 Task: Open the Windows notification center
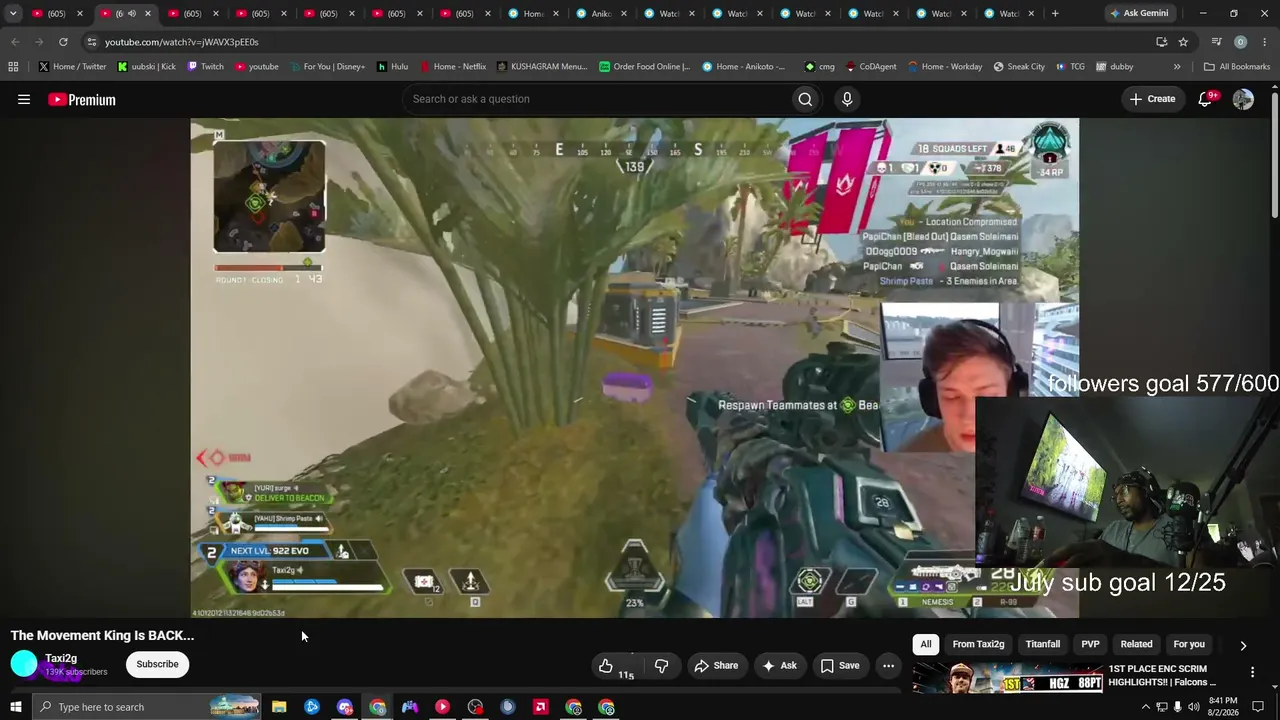click(x=1258, y=707)
